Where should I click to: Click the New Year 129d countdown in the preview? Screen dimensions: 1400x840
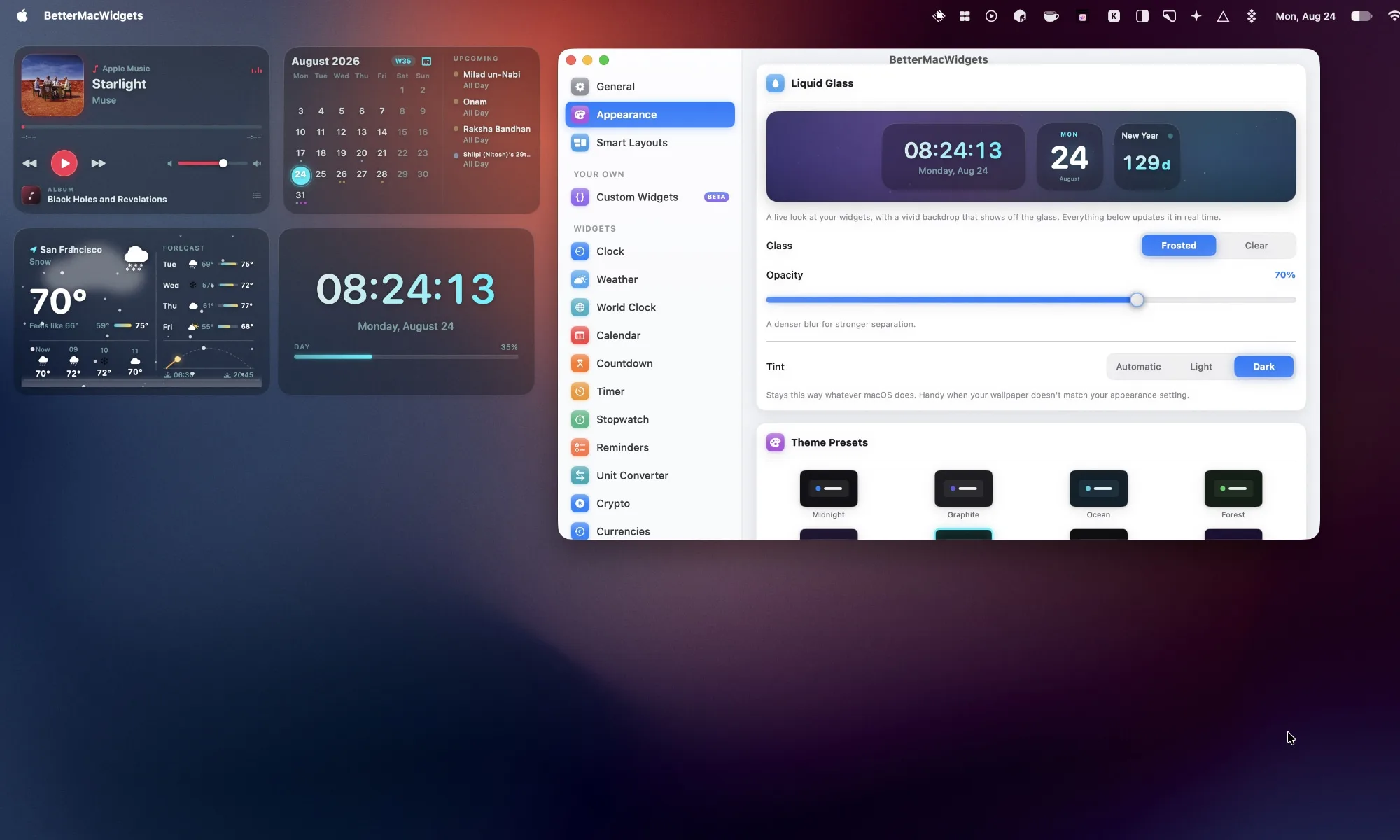click(x=1147, y=156)
